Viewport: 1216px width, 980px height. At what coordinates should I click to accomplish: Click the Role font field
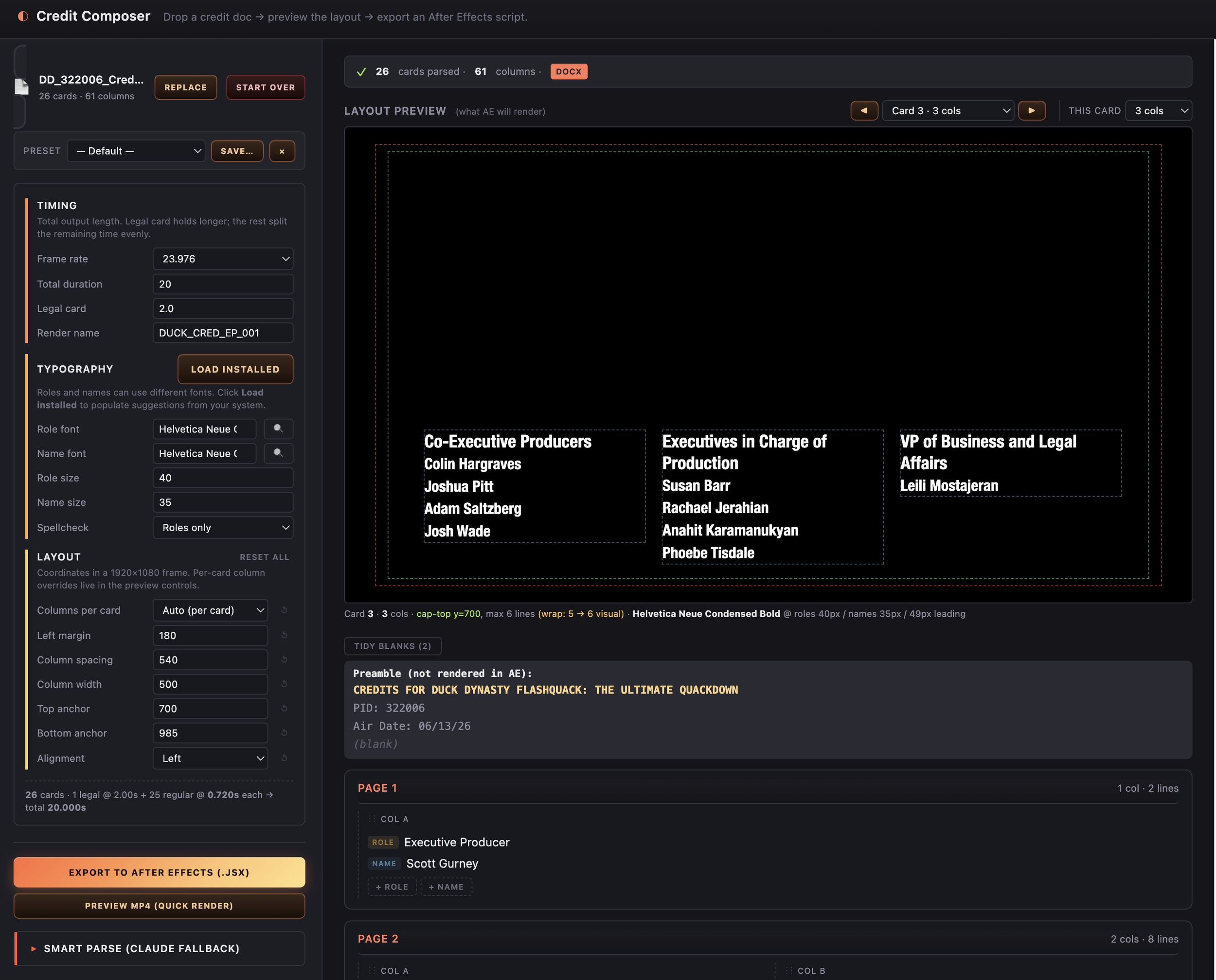point(204,429)
